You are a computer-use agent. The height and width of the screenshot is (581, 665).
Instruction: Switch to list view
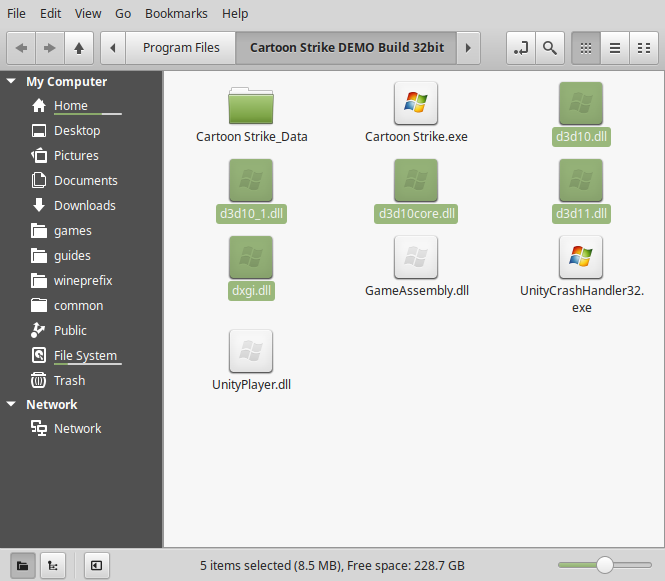pos(615,48)
